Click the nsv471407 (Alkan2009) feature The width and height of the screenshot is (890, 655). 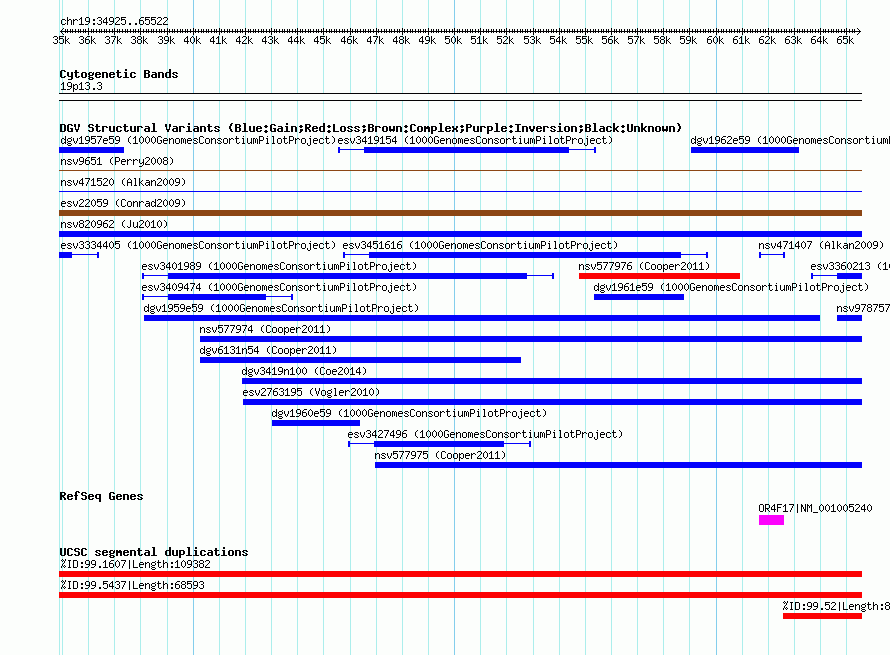click(772, 255)
